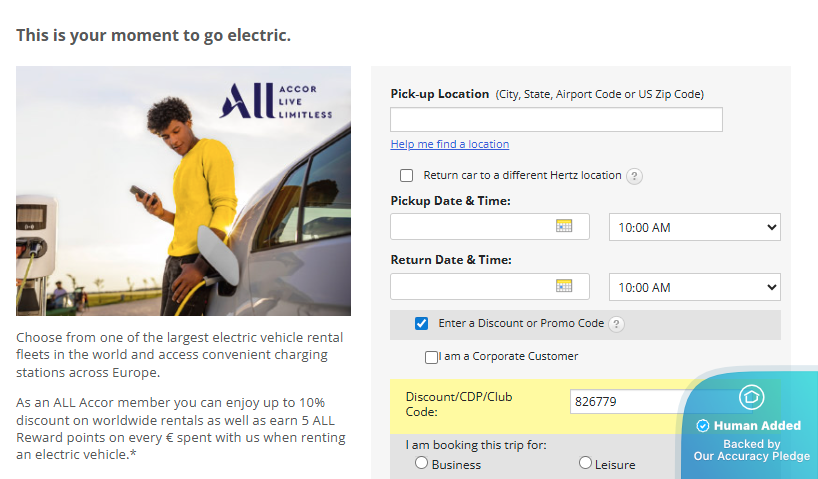Click the Accuracy Pledge house icon
This screenshot has height=479, width=818.
pyautogui.click(x=752, y=398)
